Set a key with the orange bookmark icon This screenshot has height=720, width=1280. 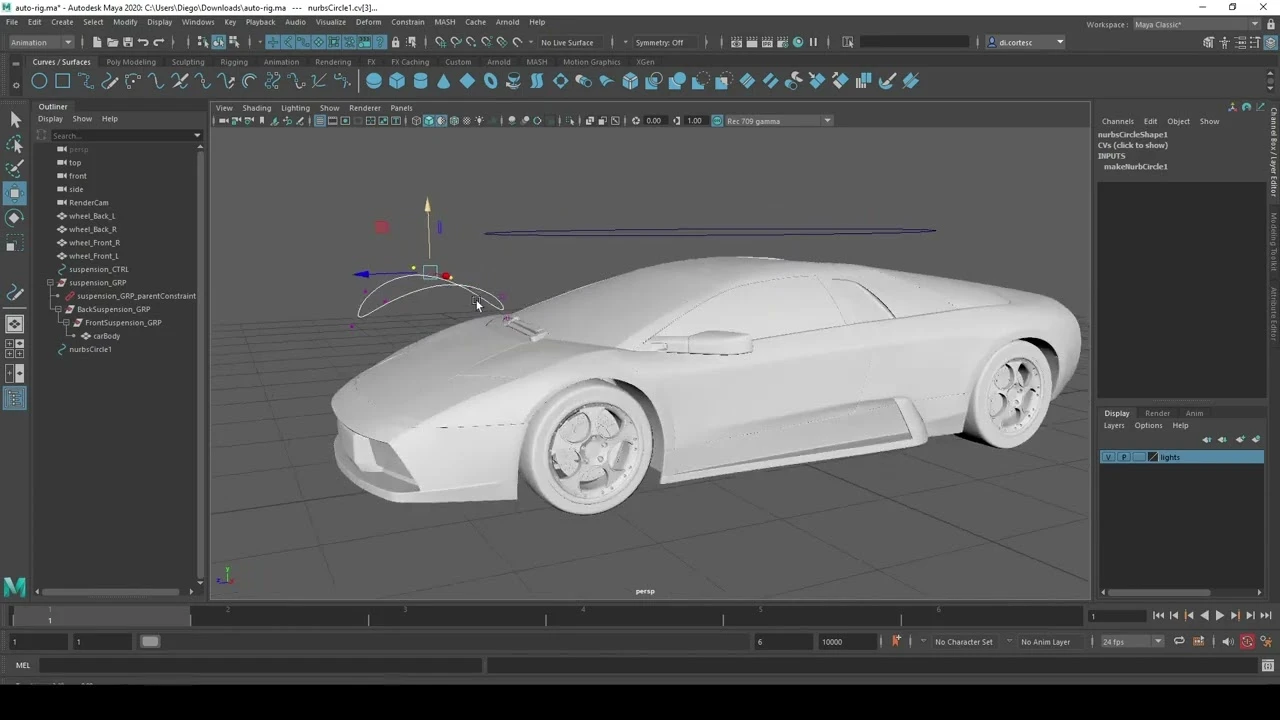tap(896, 641)
